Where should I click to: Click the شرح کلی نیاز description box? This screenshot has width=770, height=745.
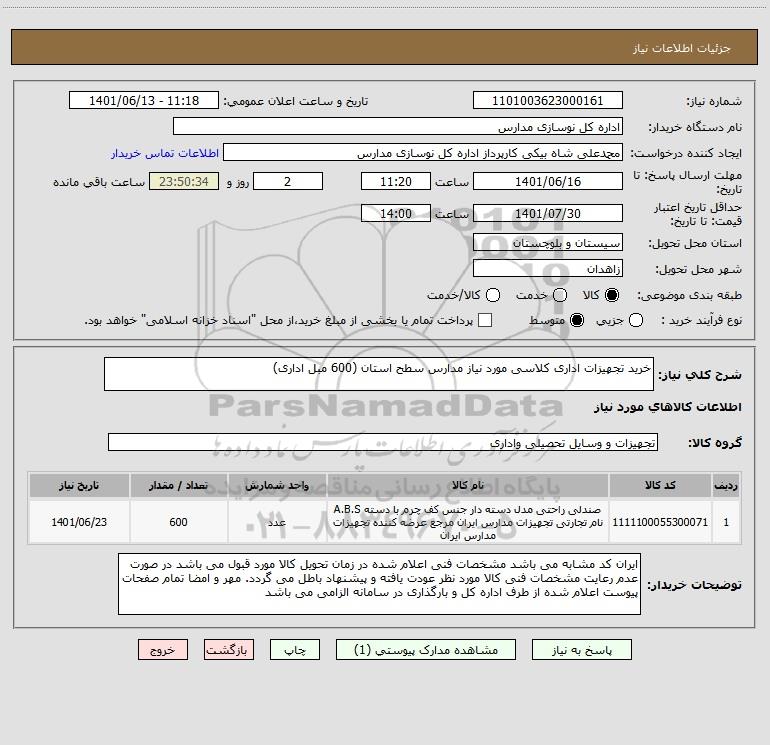(x=379, y=374)
